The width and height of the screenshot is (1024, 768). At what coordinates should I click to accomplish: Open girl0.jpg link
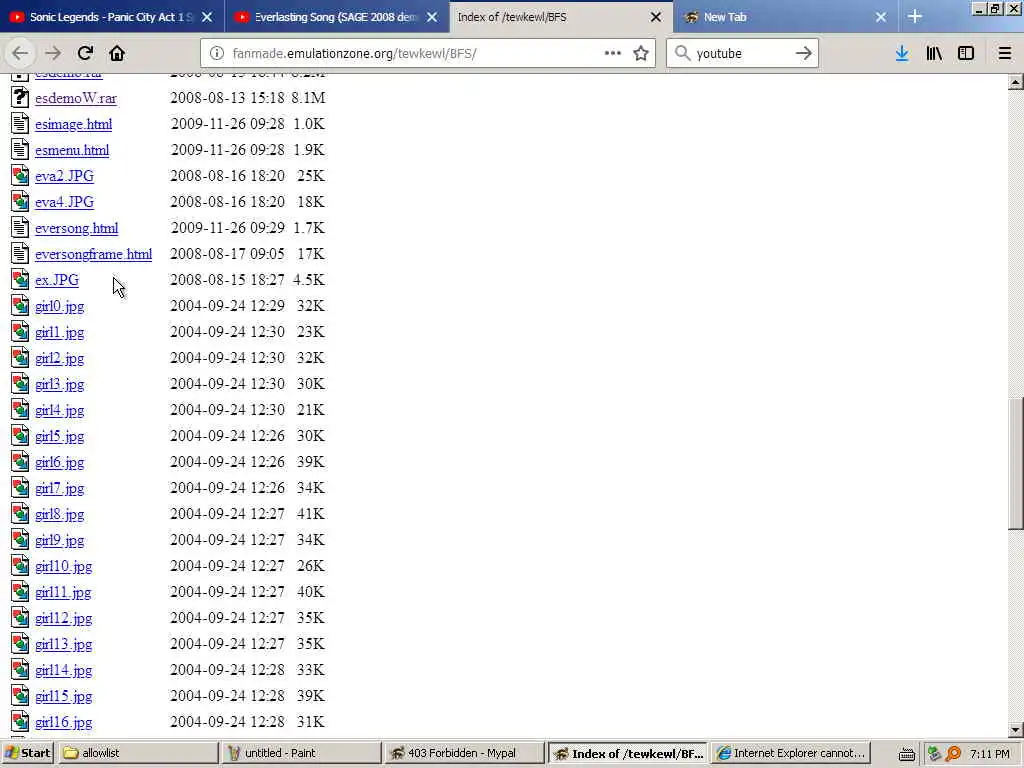pyautogui.click(x=59, y=306)
